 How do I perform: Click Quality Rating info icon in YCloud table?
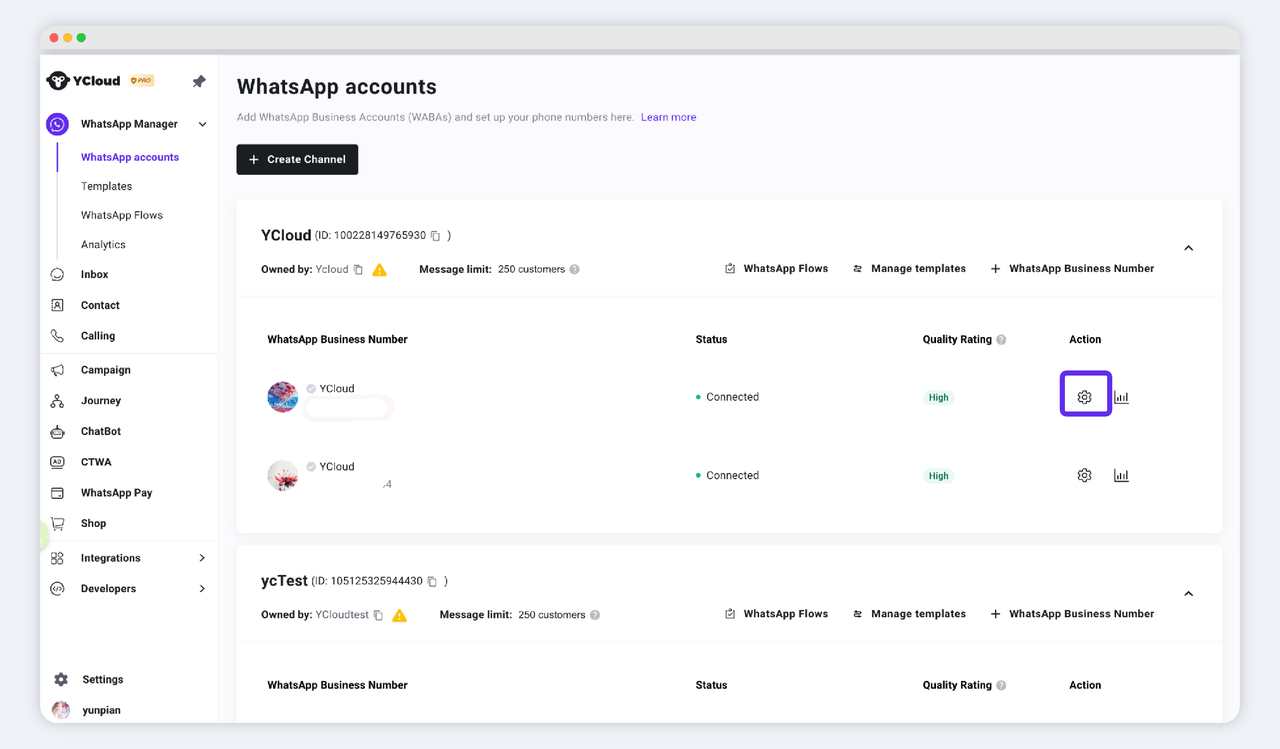pyautogui.click(x=1001, y=340)
